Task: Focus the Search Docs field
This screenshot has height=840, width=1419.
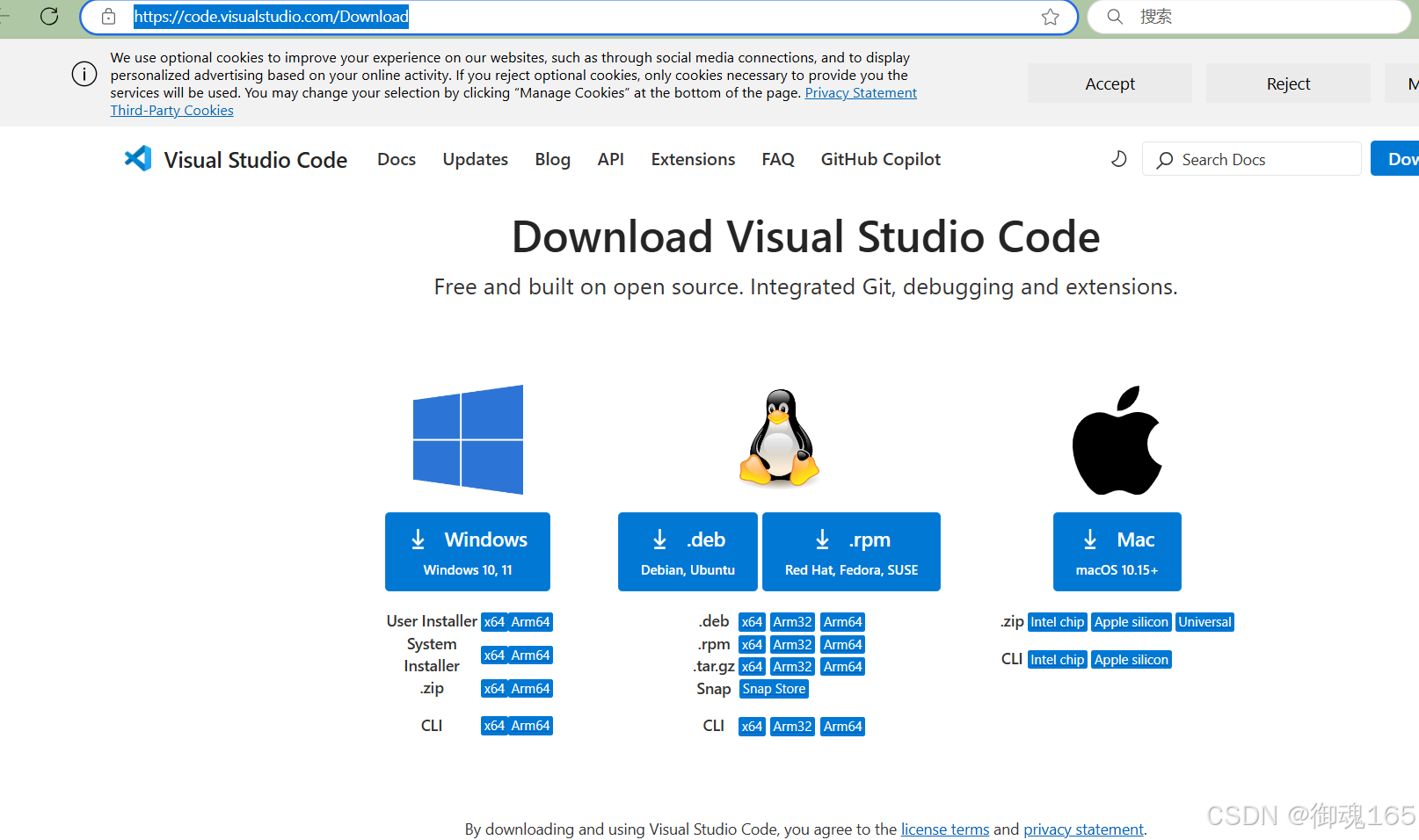Action: (1251, 159)
